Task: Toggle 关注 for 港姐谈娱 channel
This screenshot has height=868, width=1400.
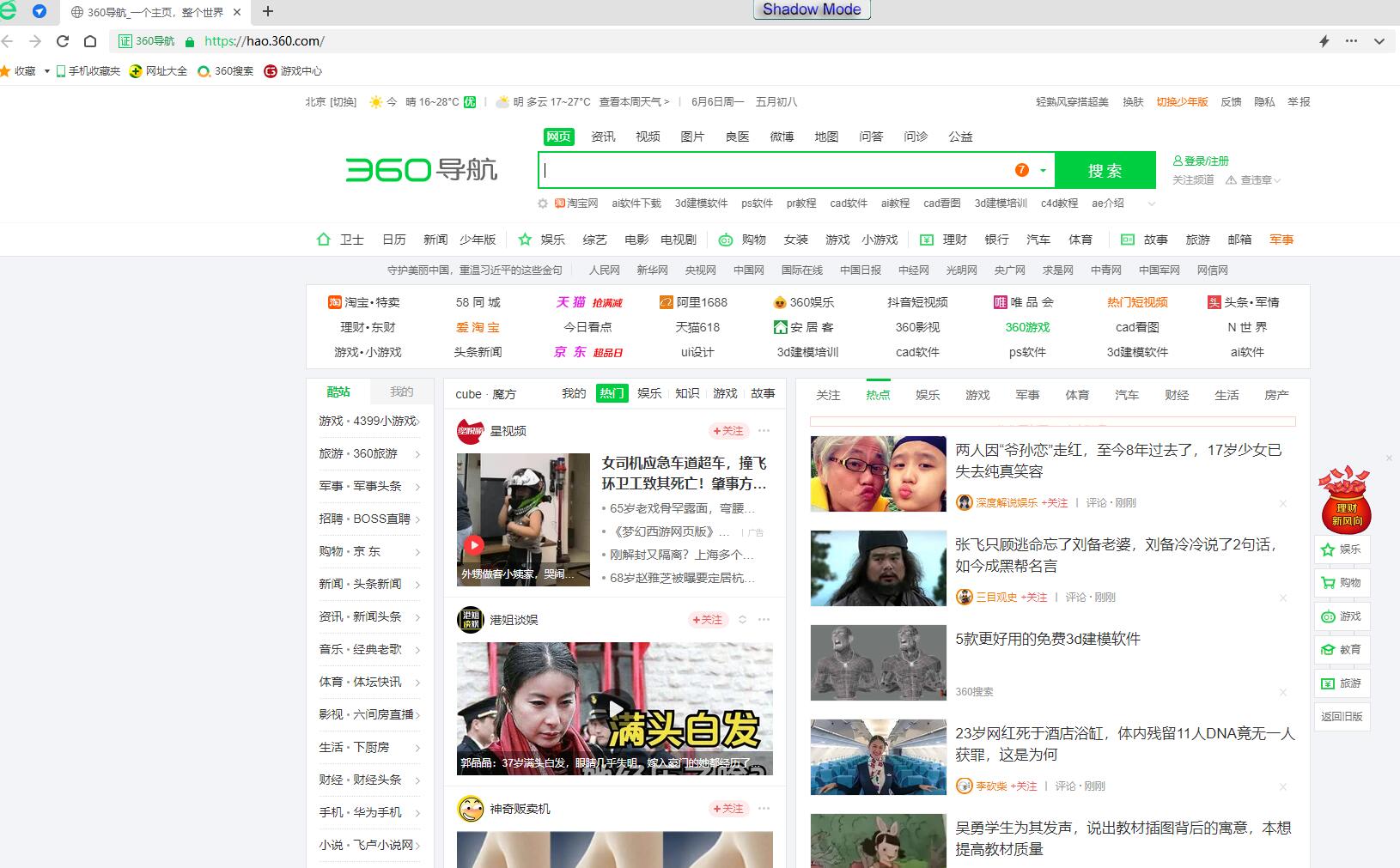Action: pos(708,620)
